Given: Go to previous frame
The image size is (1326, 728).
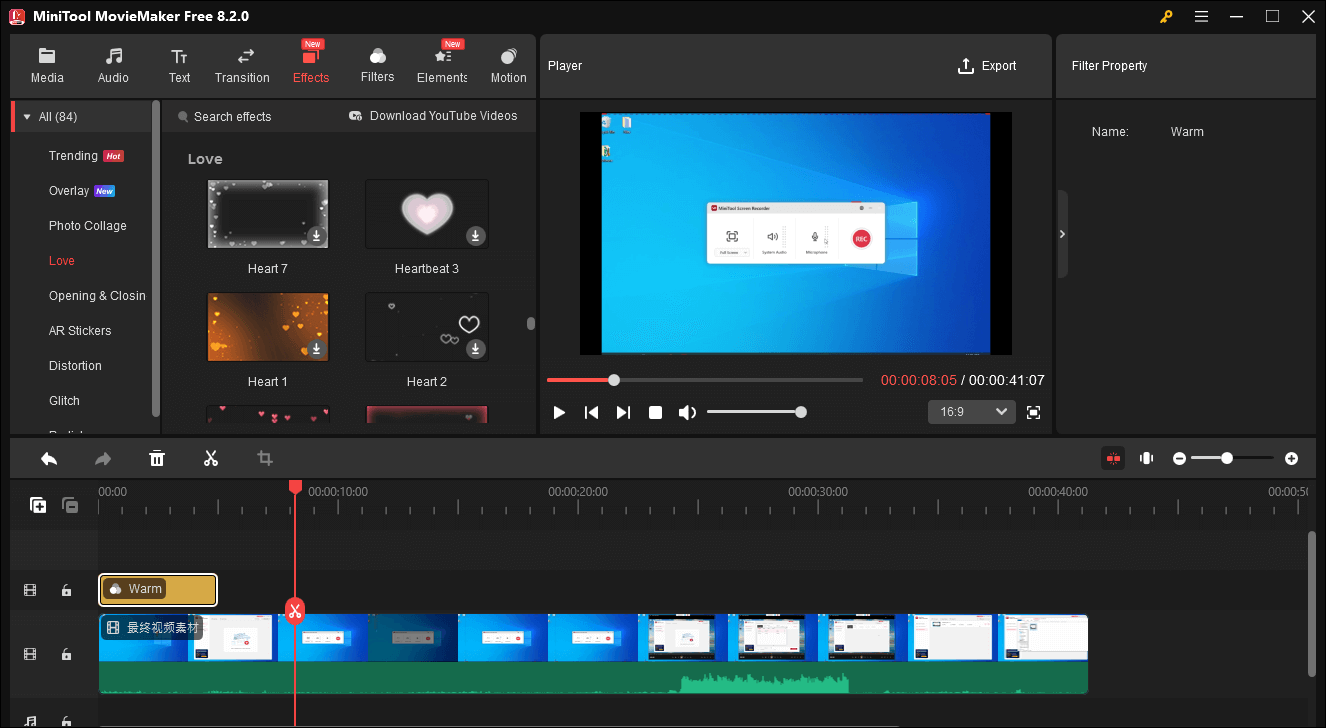Looking at the screenshot, I should 592,412.
